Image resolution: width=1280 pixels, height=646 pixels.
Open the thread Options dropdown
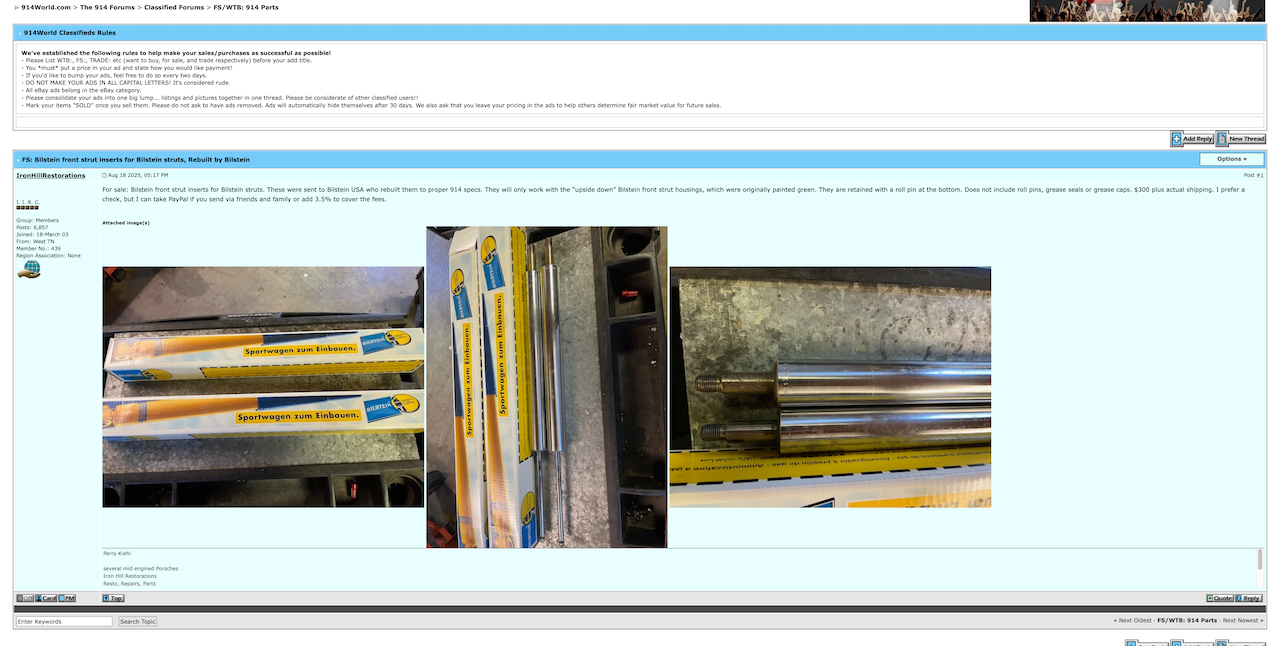(x=1231, y=159)
